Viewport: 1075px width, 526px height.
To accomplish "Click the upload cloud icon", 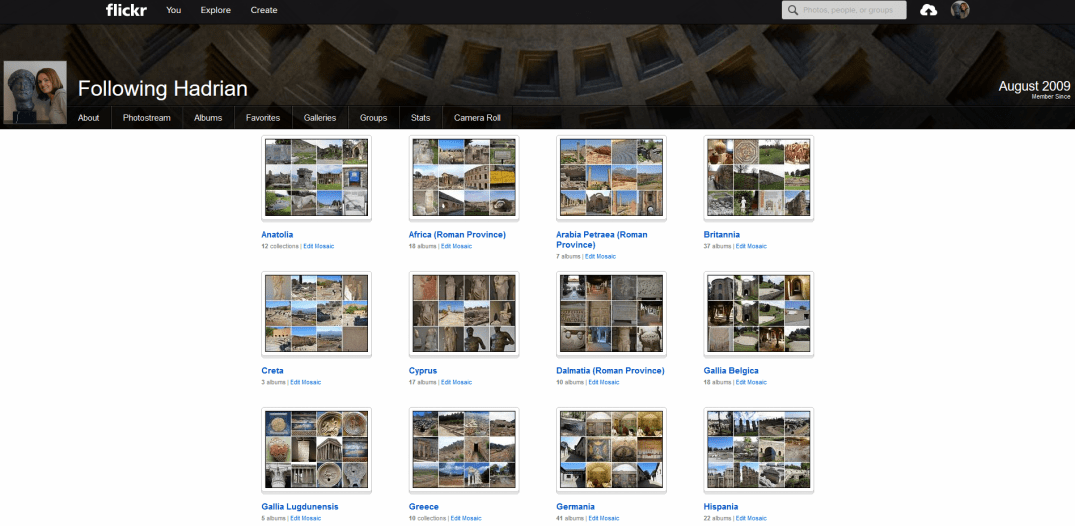I will 928,10.
